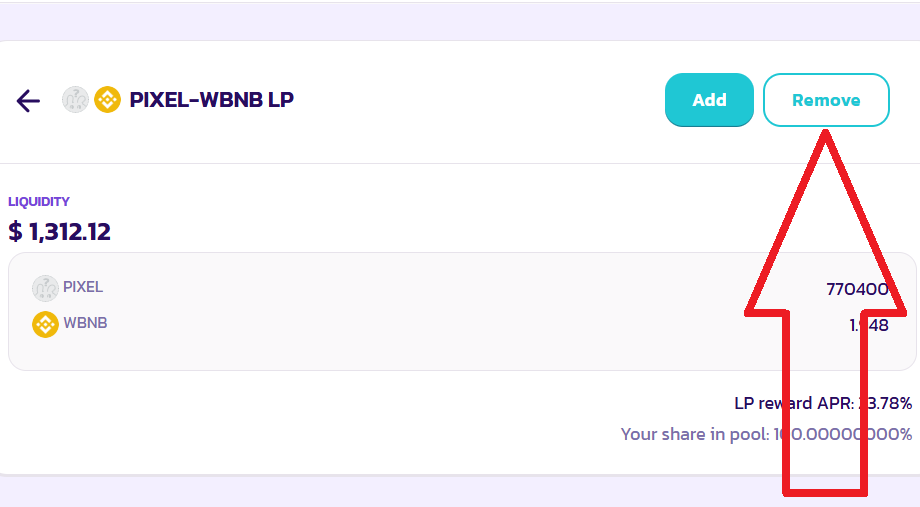This screenshot has width=920, height=507.
Task: Click the grey PIXEL token icon in header
Action: point(75,100)
